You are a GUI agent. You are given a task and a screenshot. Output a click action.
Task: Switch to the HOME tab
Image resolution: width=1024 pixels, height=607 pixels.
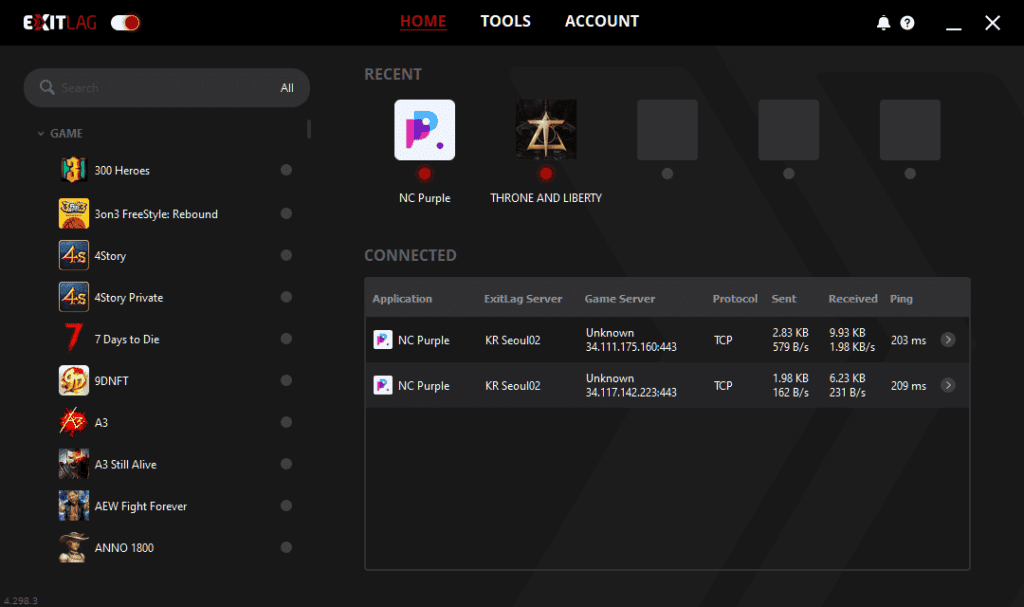pos(423,22)
